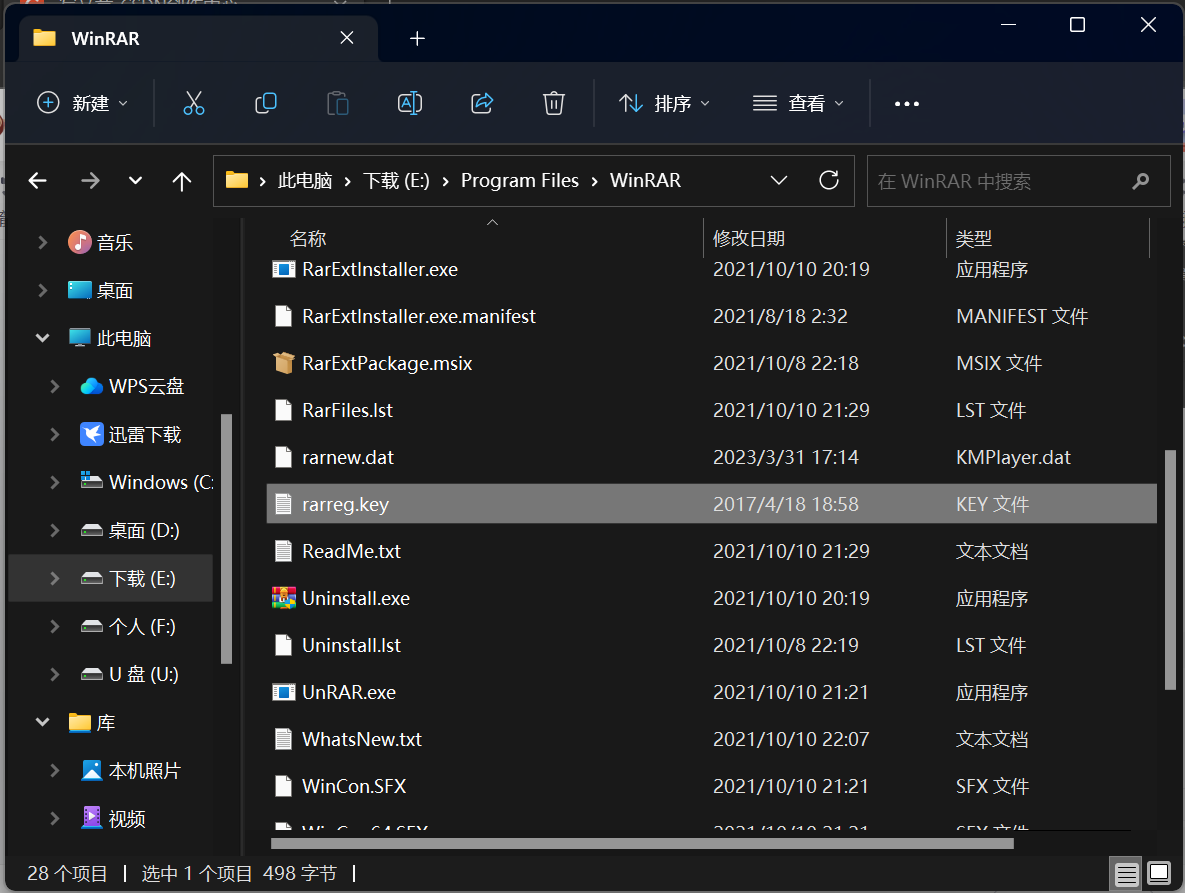Sort by 类型 column header

[x=973, y=239]
